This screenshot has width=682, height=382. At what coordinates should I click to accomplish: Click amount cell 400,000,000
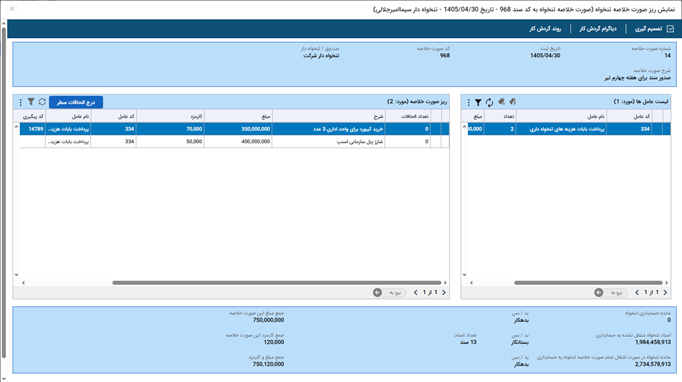[238, 141]
